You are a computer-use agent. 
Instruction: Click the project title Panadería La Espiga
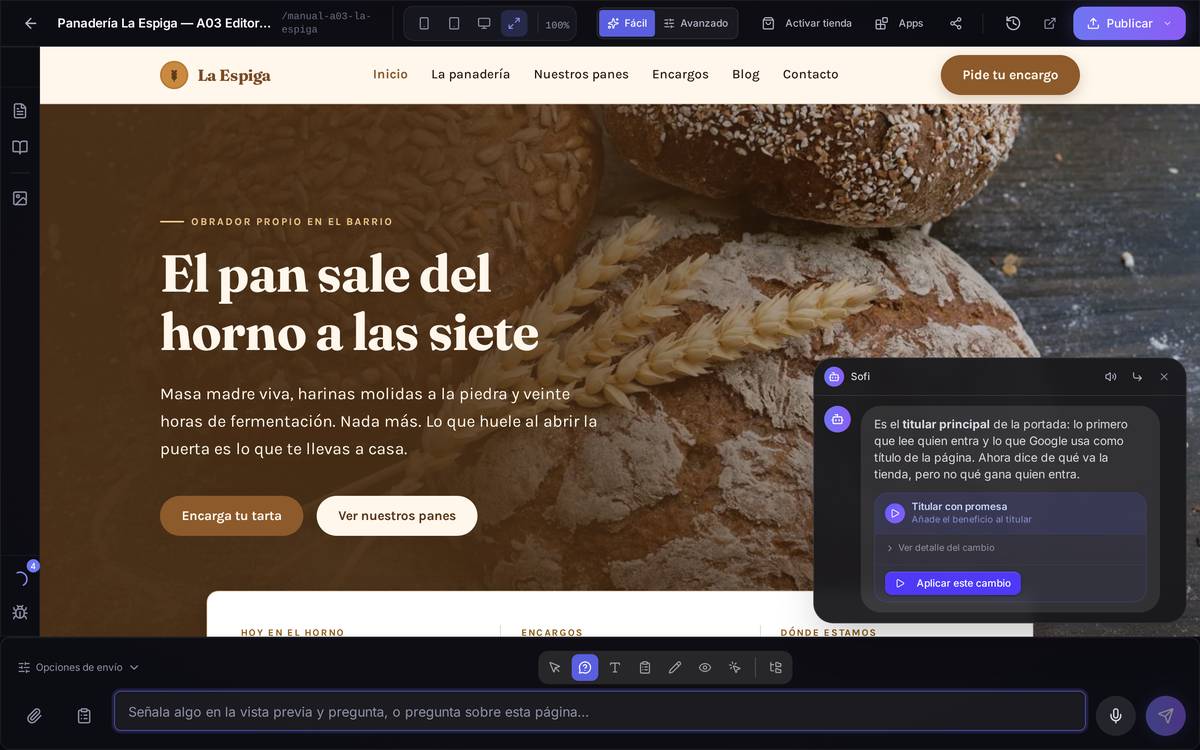[164, 23]
